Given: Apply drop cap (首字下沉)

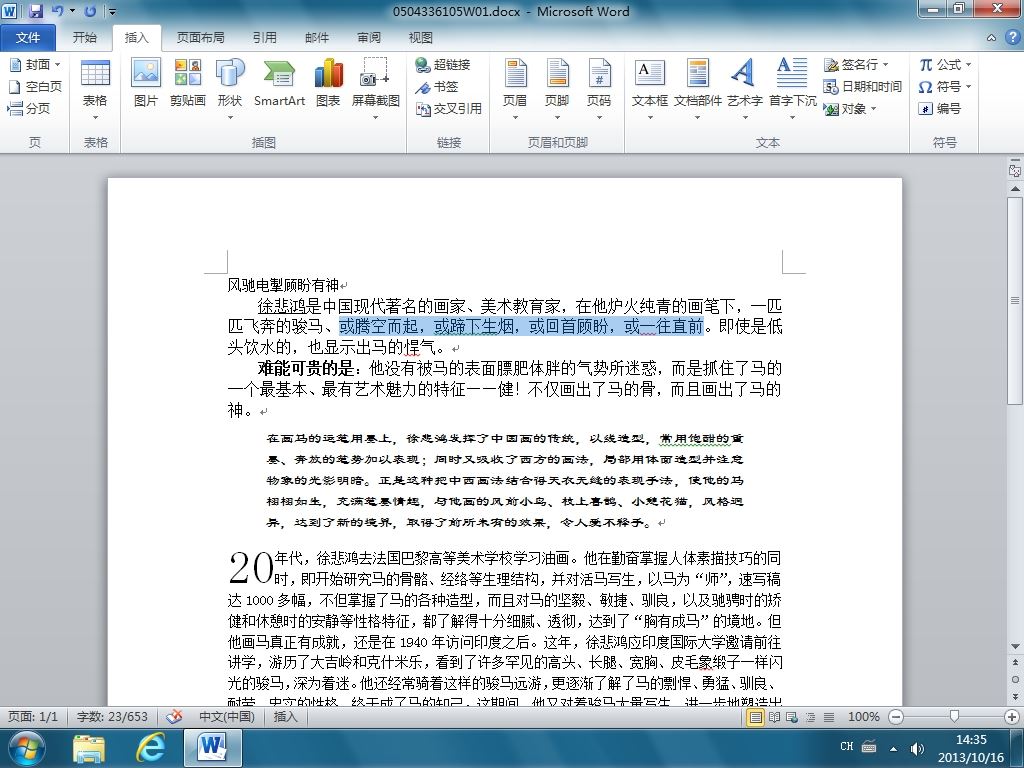Looking at the screenshot, I should click(792, 89).
